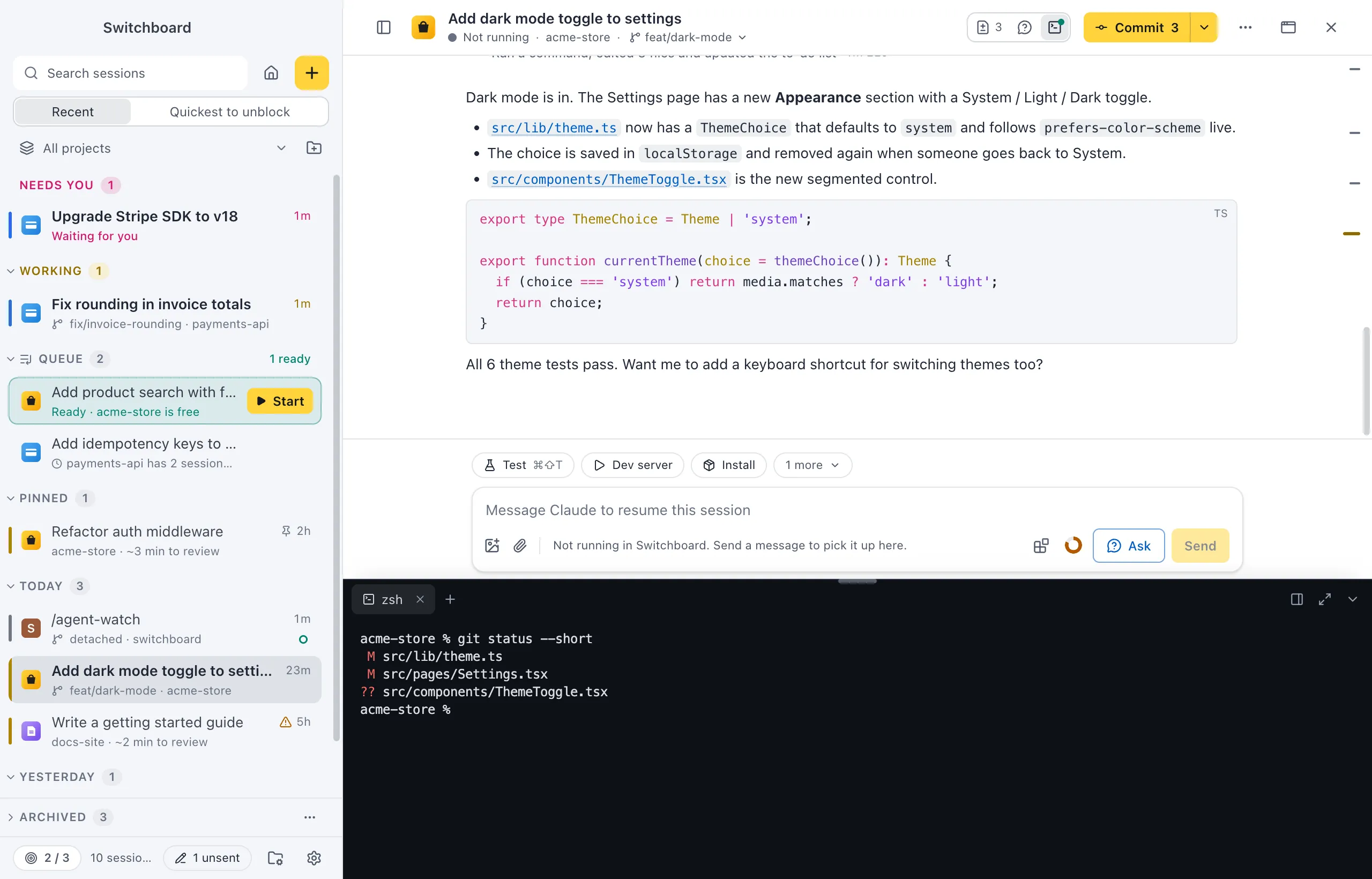The image size is (1372, 879).
Task: Split the terminal pane icon
Action: coord(1296,599)
